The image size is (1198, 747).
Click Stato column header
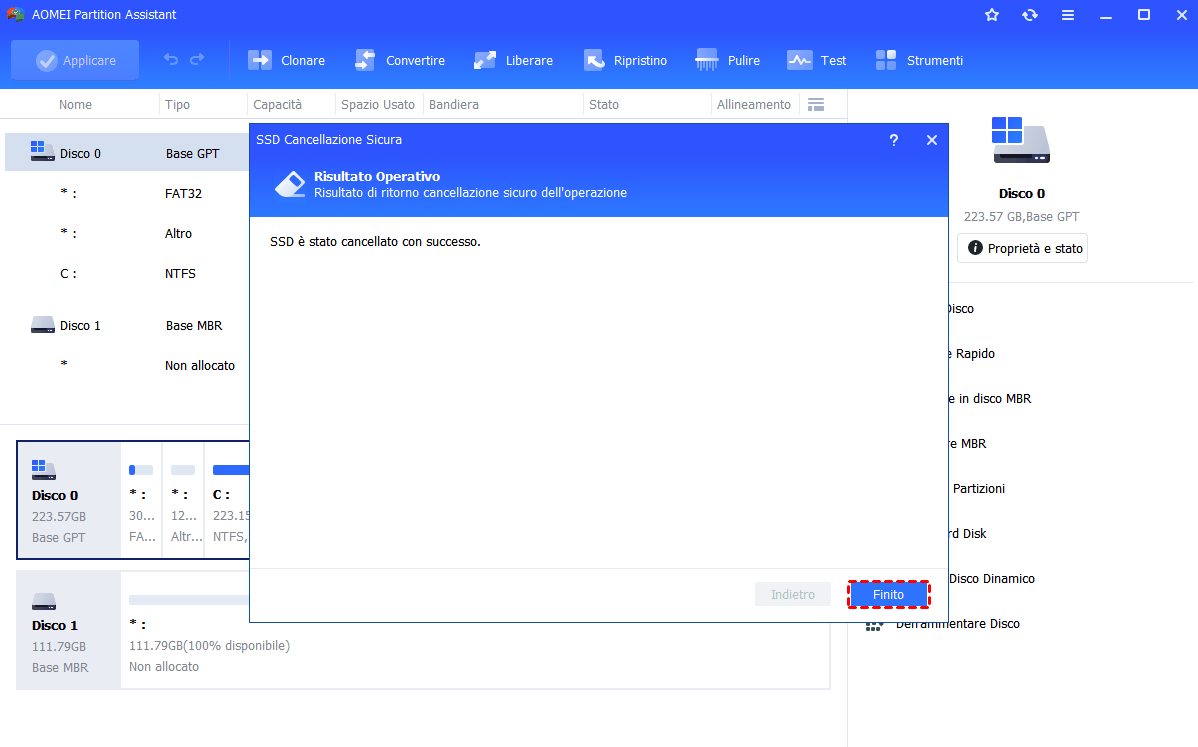pos(604,105)
